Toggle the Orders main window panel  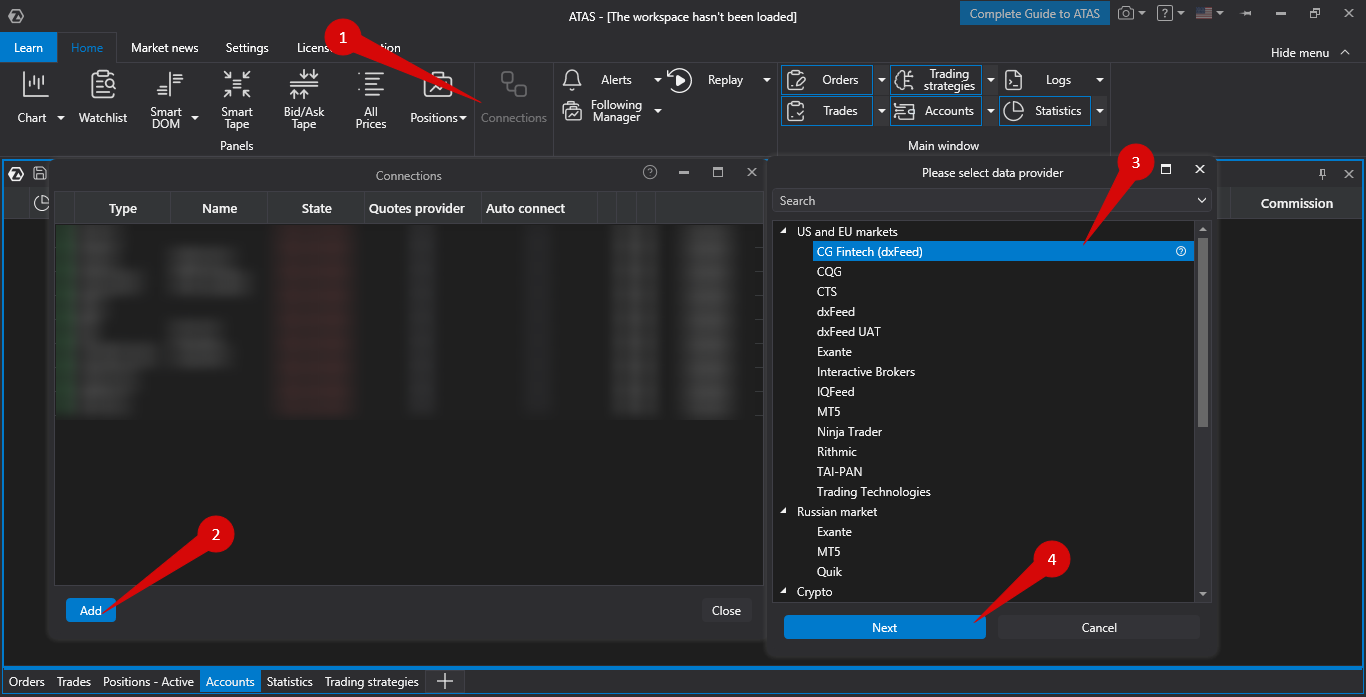(827, 80)
